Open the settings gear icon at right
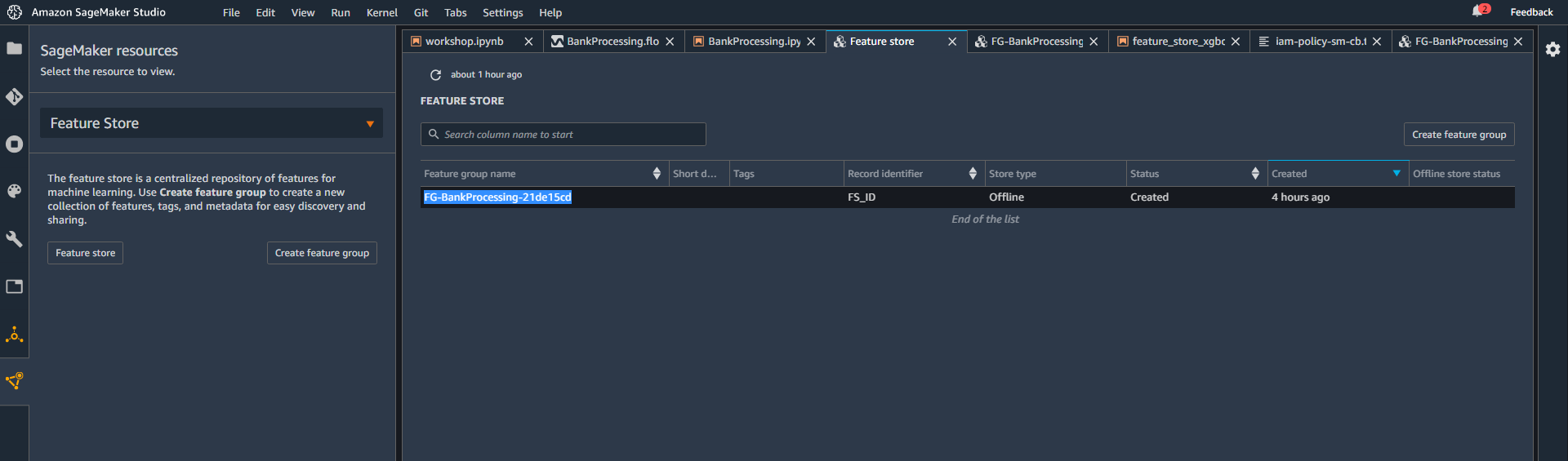The image size is (1568, 461). pos(1552,49)
